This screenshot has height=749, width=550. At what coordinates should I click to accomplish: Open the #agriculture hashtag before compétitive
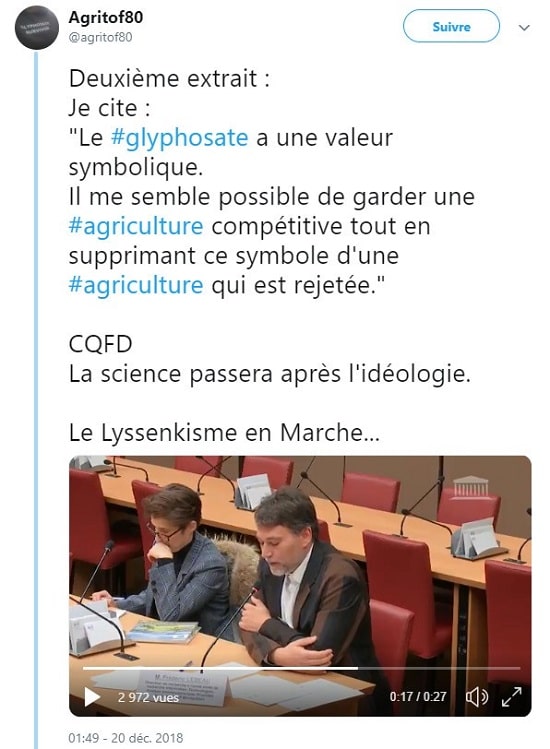click(x=136, y=226)
